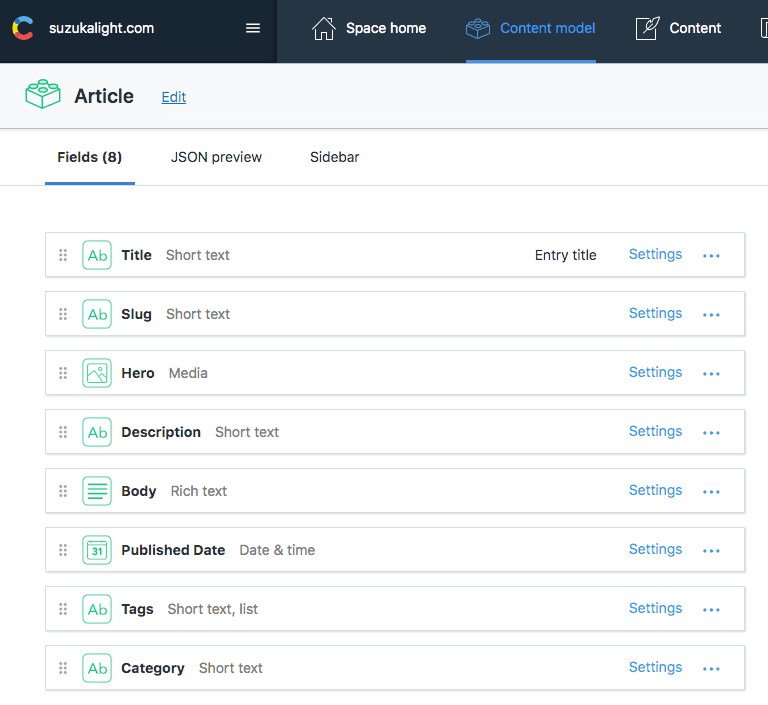Viewport: 768px width, 705px height.
Task: Open Settings for the Slug field
Action: tap(655, 313)
